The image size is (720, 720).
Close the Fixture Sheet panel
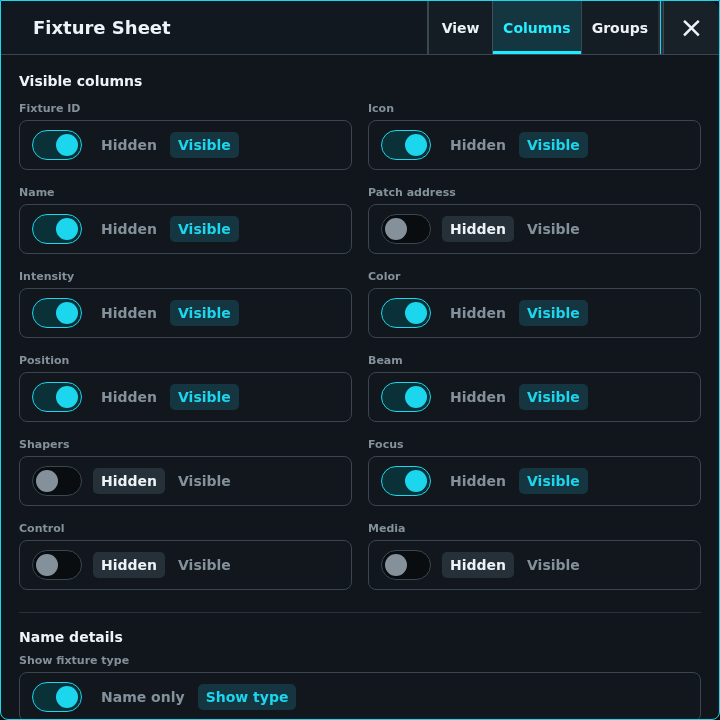pyautogui.click(x=691, y=28)
